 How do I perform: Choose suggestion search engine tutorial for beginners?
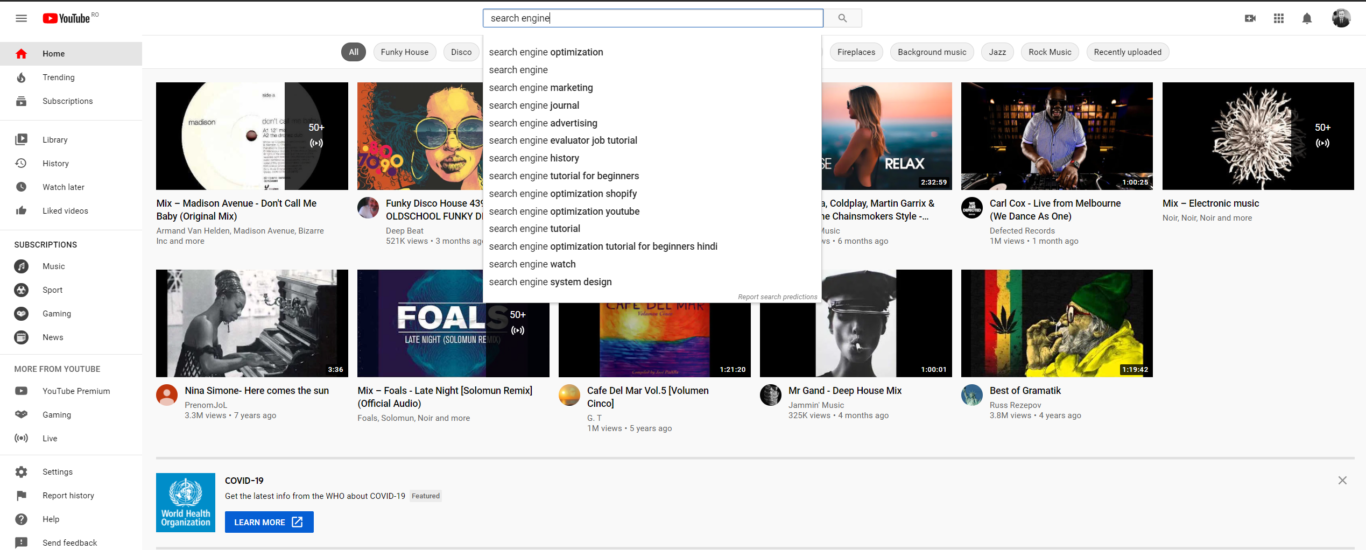pos(652,176)
